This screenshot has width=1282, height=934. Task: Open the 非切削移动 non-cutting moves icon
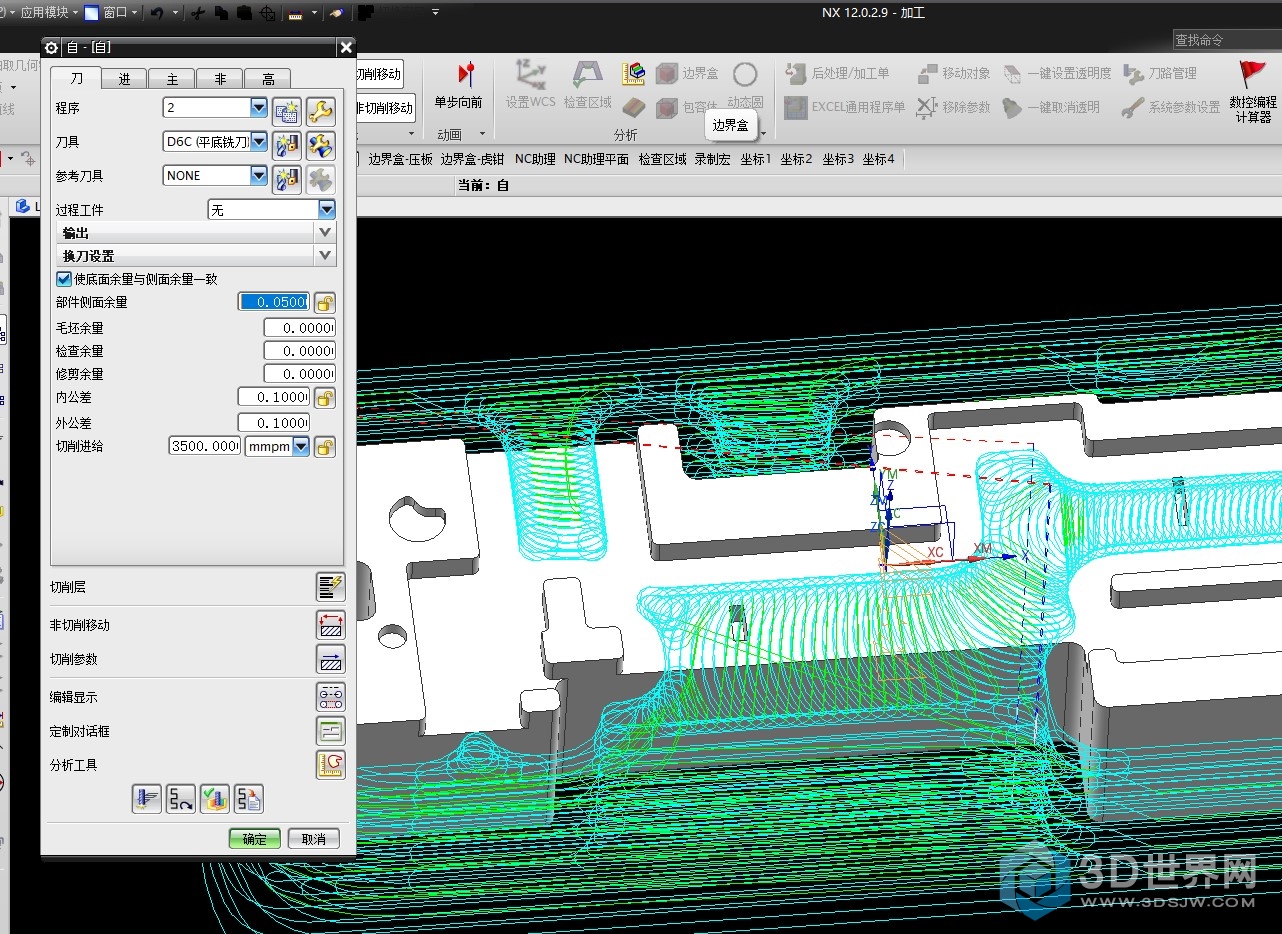[330, 625]
